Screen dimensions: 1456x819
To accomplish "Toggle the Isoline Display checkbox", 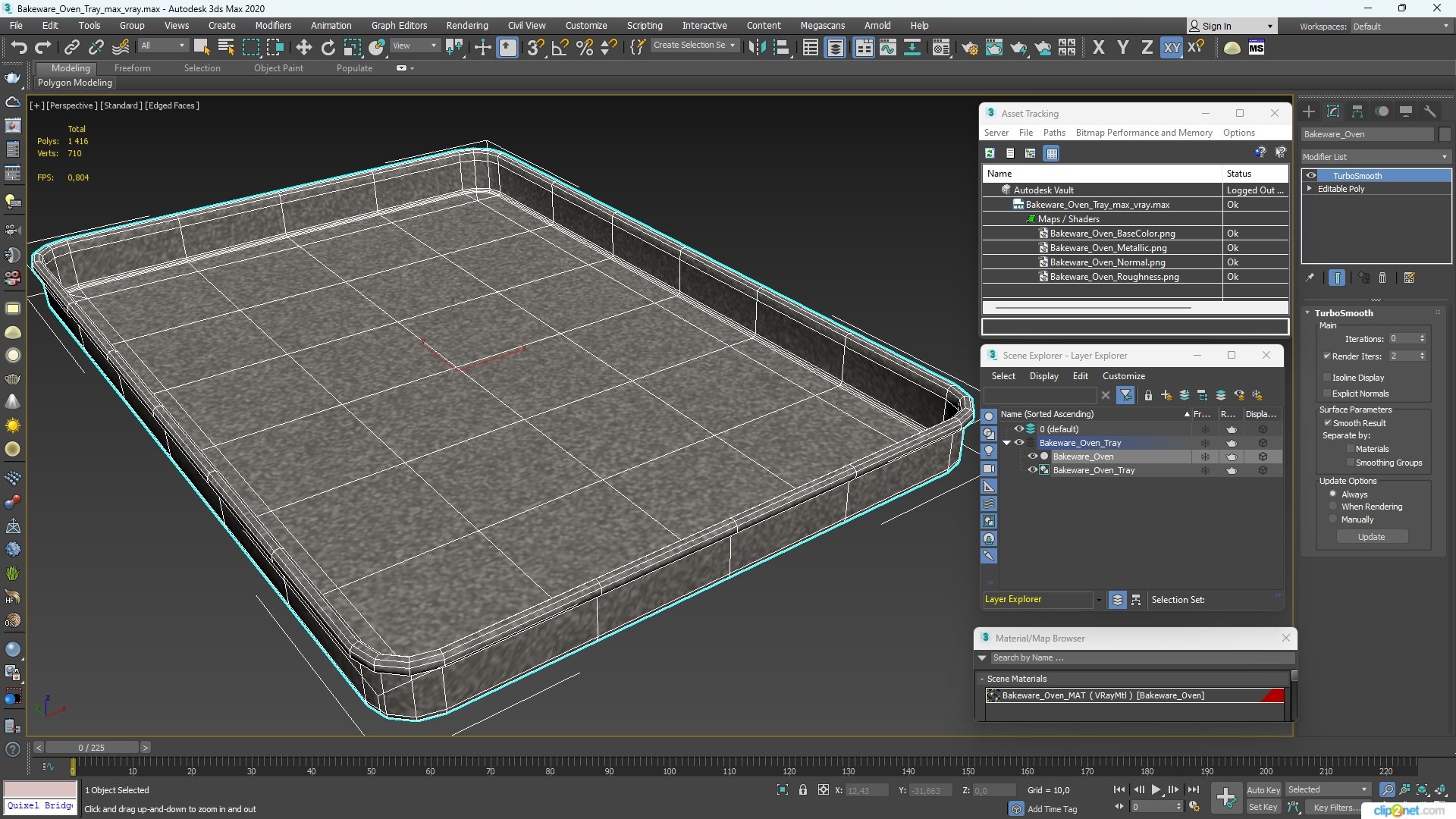I will [1327, 377].
